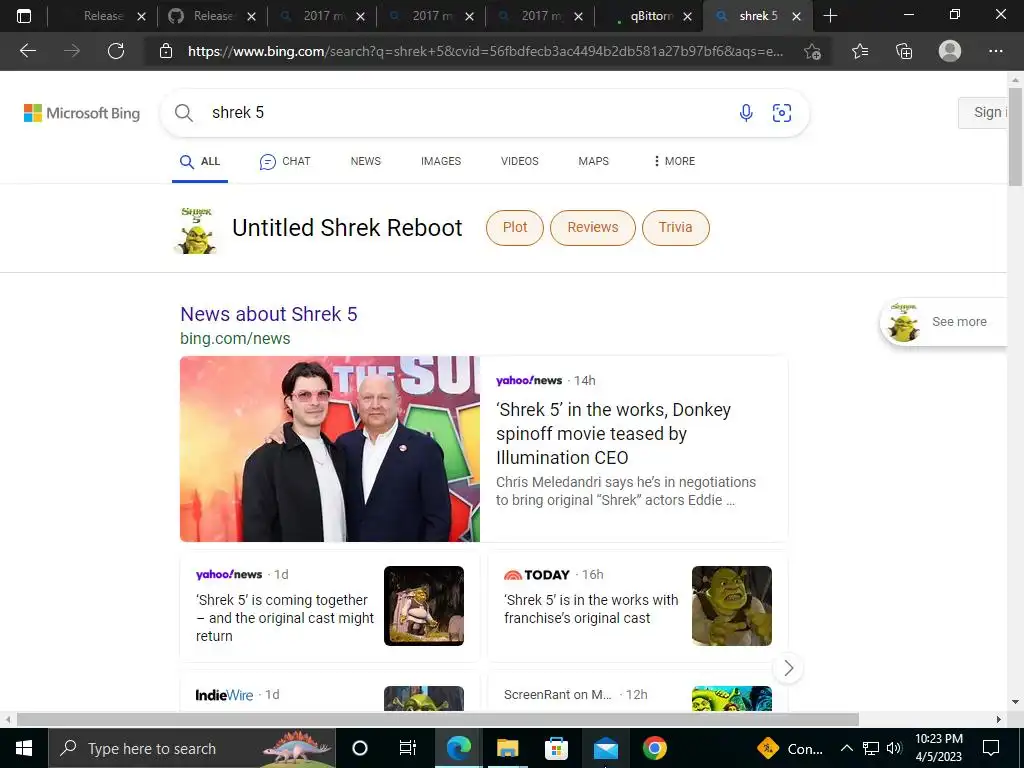The image size is (1024, 768).
Task: Open the Favorites list icon
Action: [x=860, y=51]
